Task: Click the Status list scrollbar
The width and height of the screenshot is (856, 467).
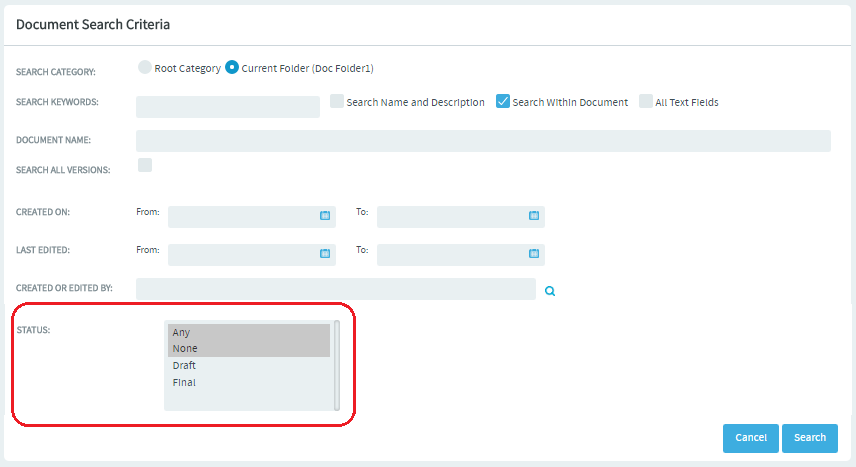Action: [x=337, y=365]
